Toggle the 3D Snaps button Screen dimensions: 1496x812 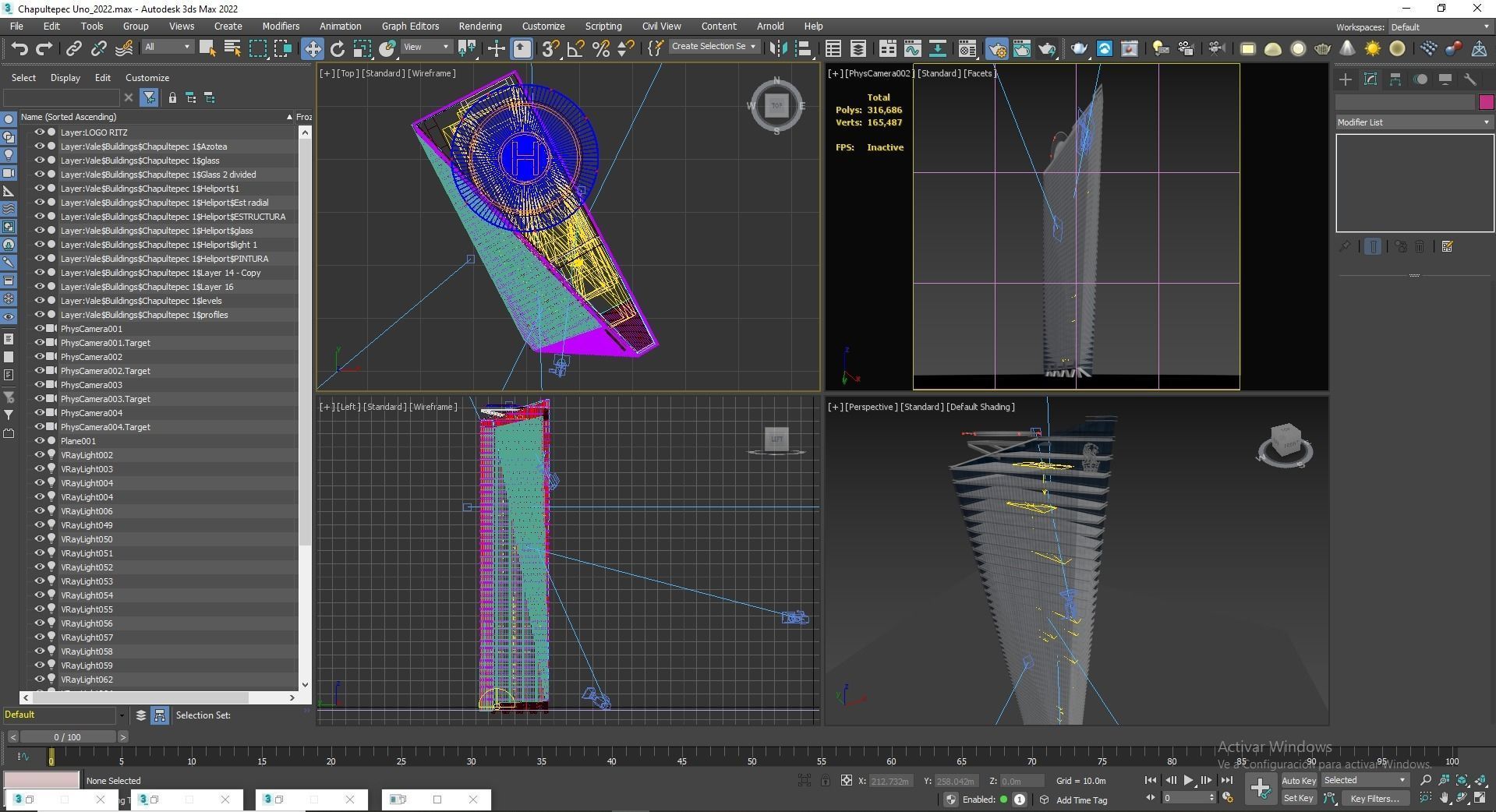pos(550,48)
